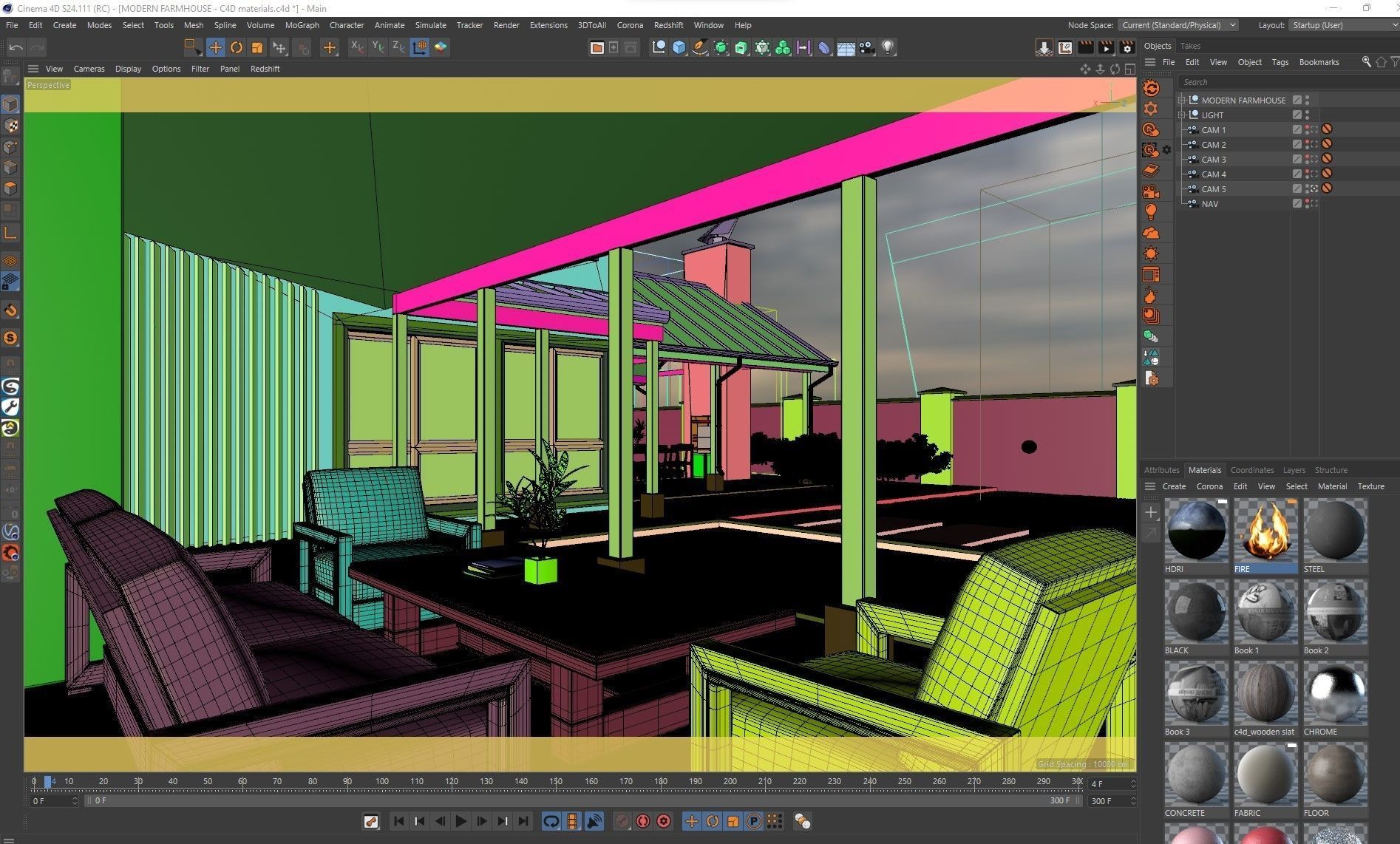The image size is (1400, 844).
Task: Click the Record Active Objects button
Action: 622,821
